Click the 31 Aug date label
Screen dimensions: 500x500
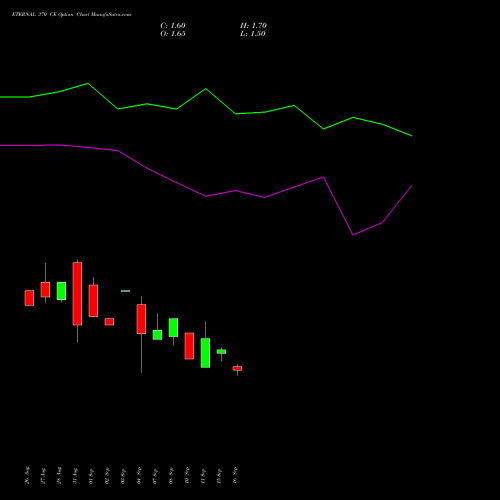pyautogui.click(x=75, y=475)
